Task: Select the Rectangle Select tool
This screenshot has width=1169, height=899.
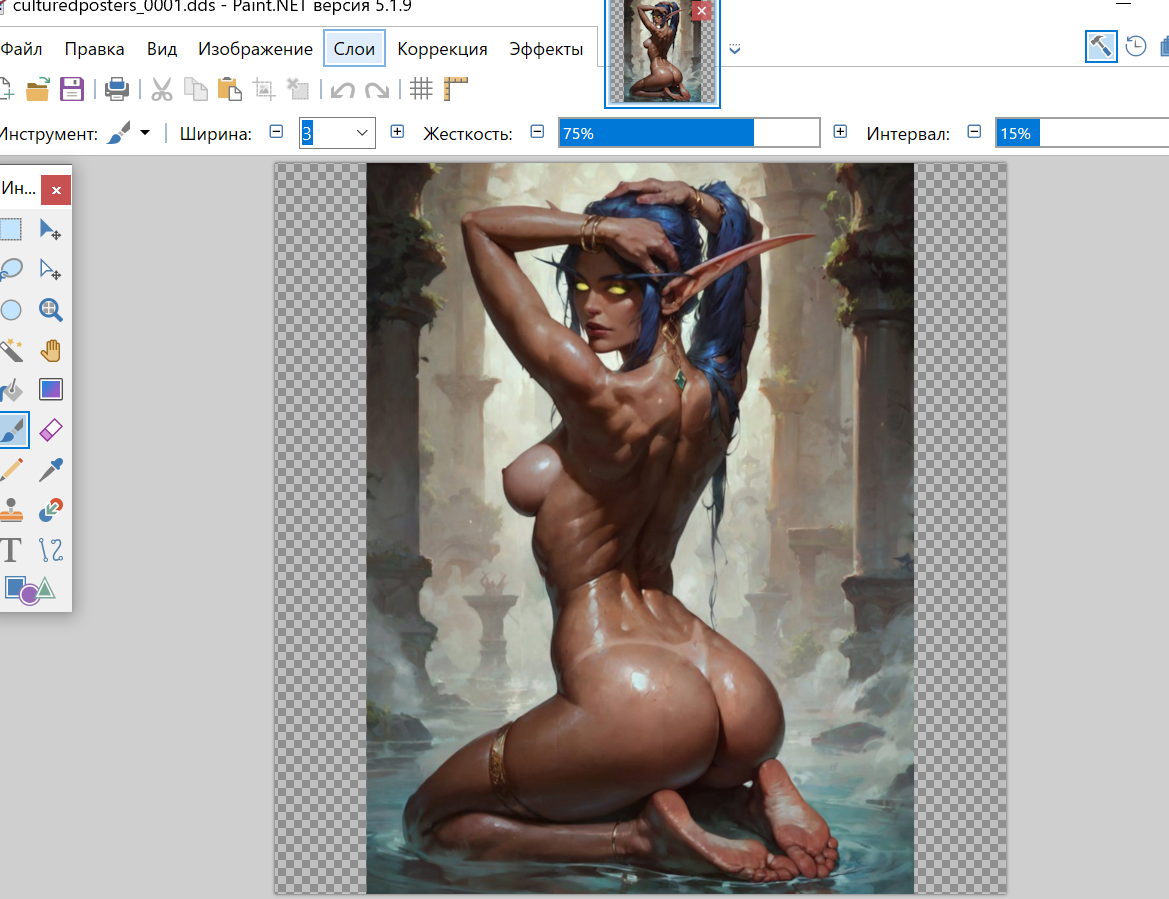Action: pos(10,229)
